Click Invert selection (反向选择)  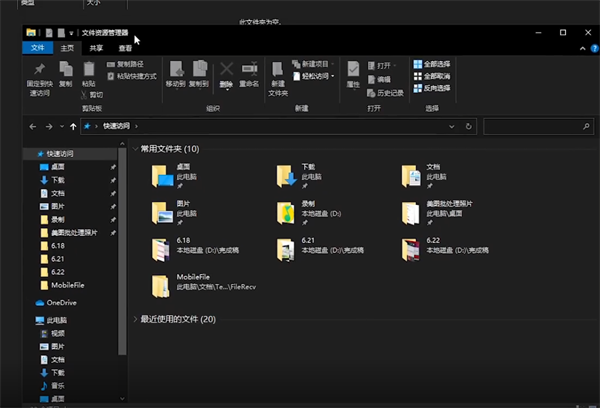[432, 88]
